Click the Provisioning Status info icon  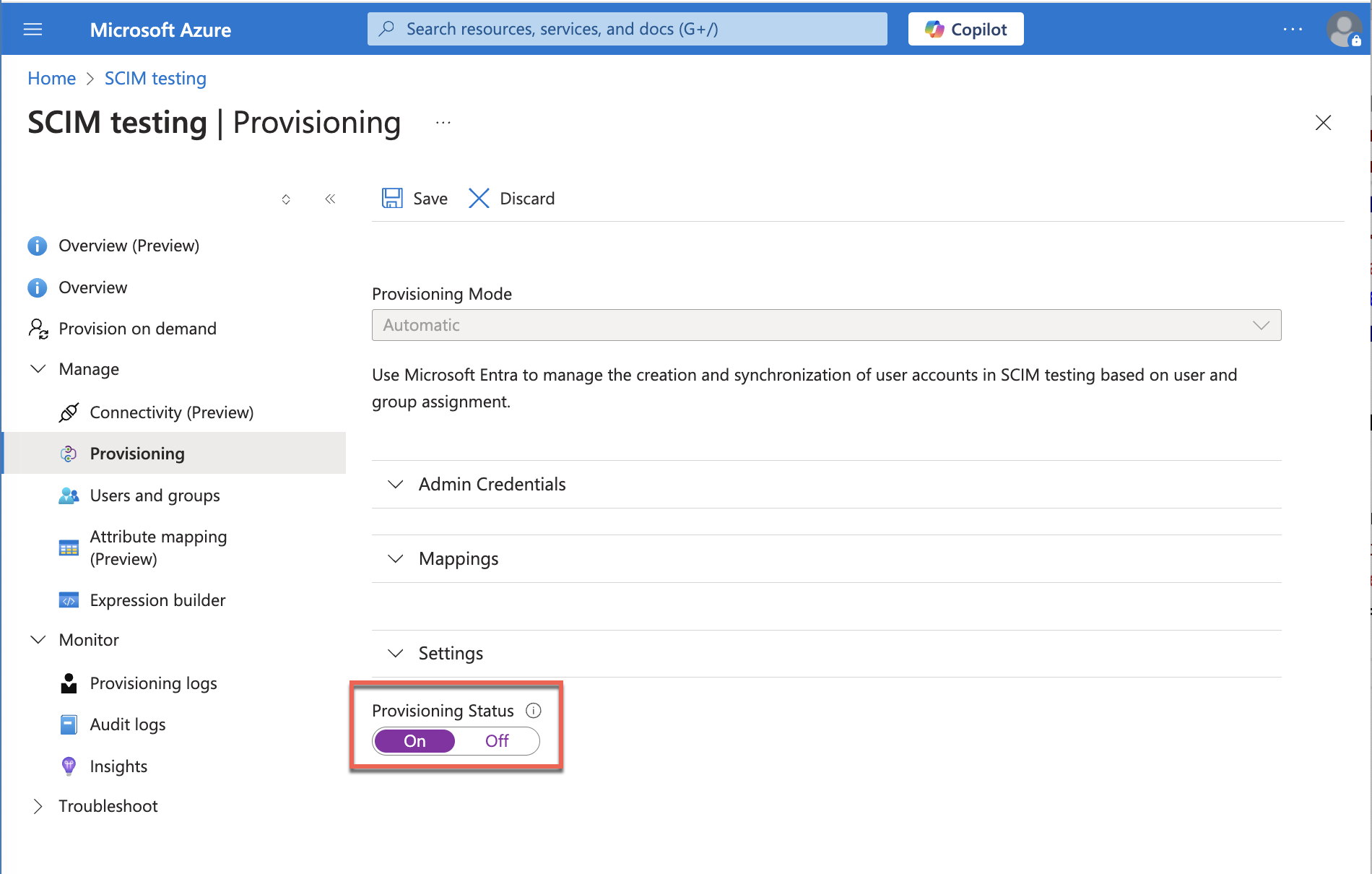point(534,711)
